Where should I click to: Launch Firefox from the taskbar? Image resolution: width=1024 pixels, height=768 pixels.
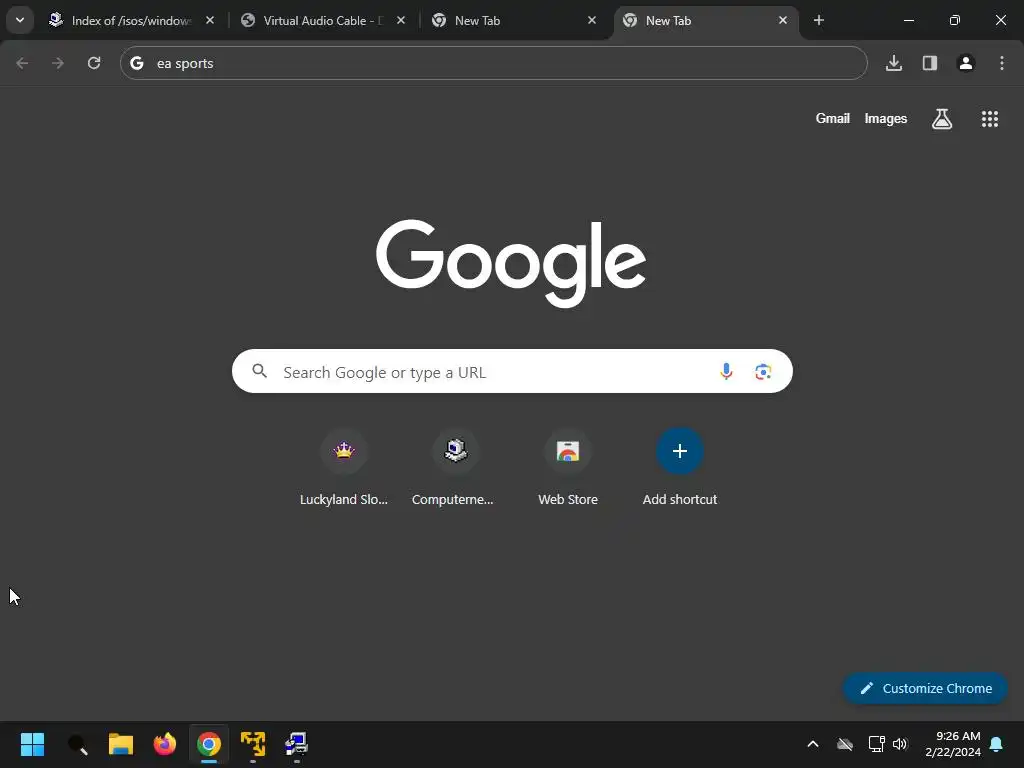165,744
